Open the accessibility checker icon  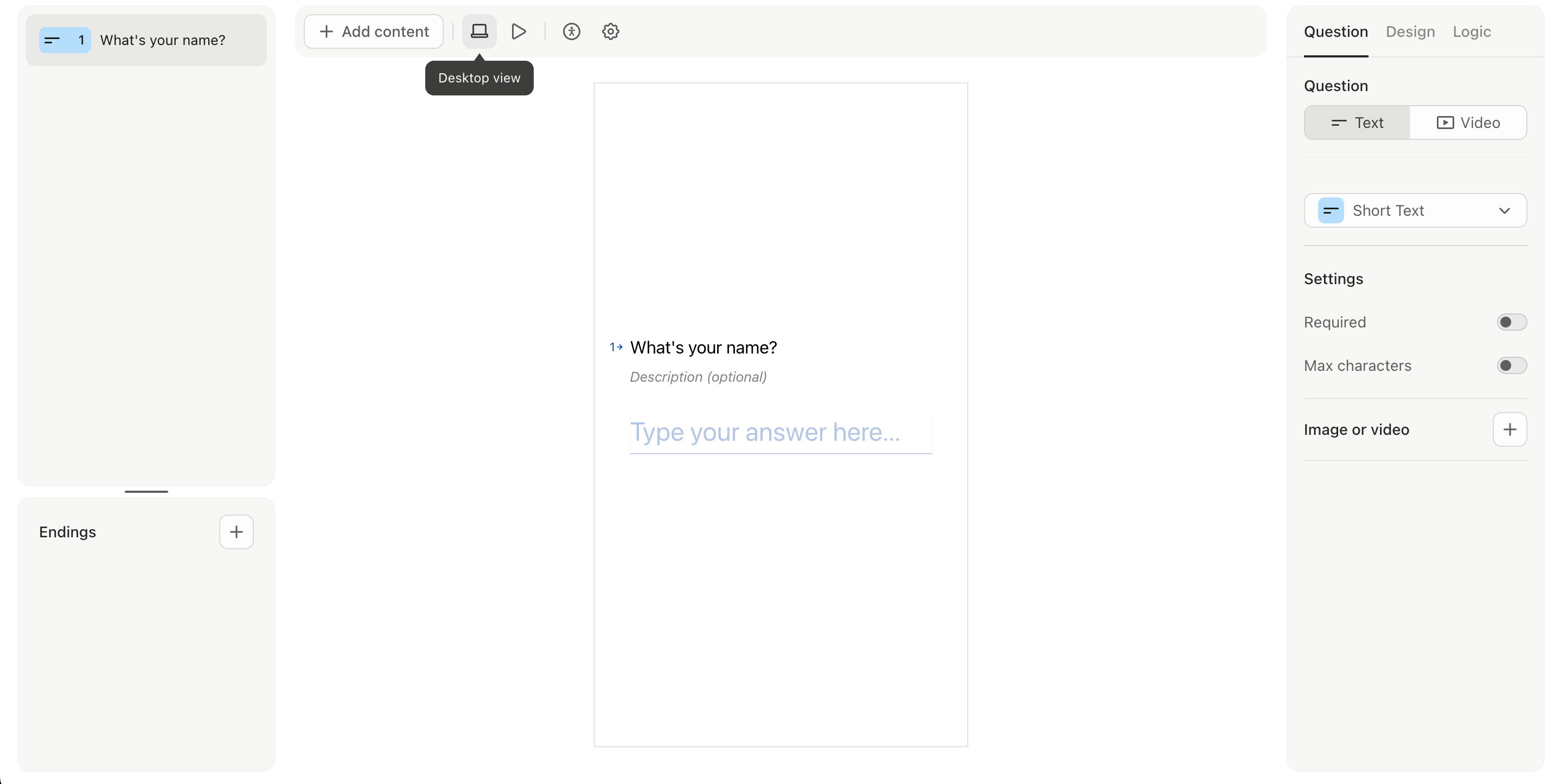click(572, 31)
